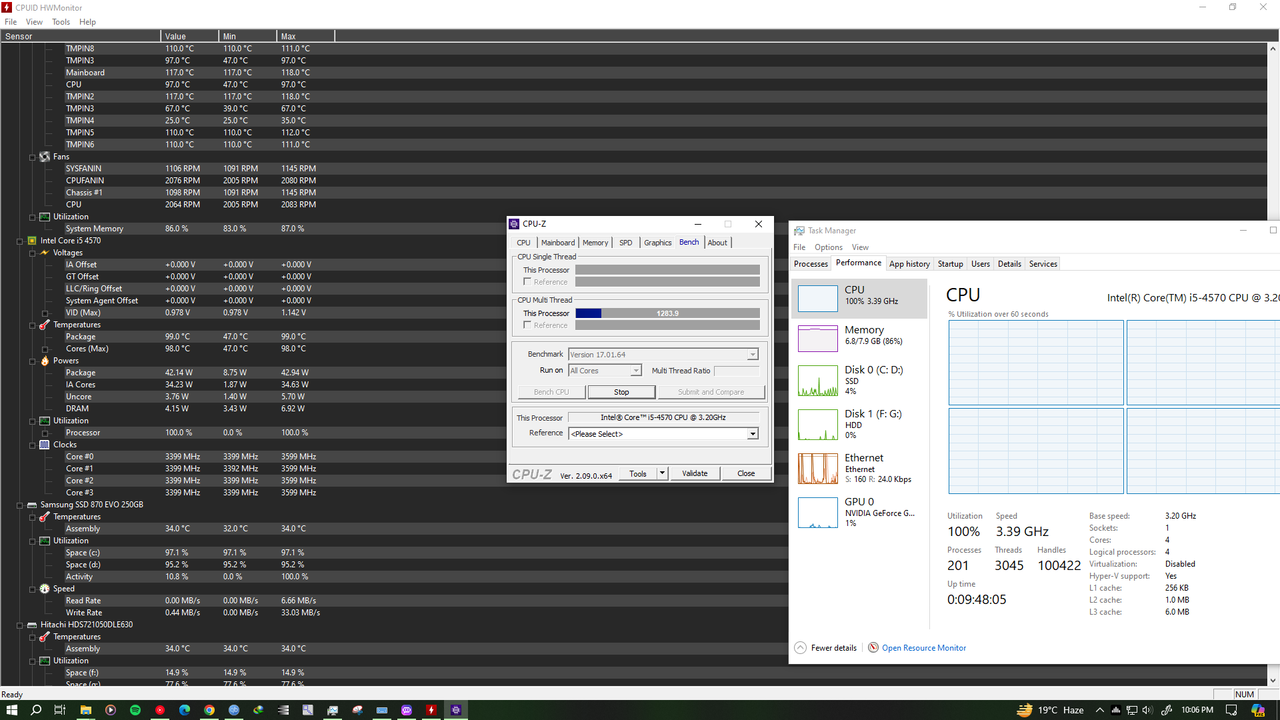The width and height of the screenshot is (1280, 720).
Task: Collapse the Samsung SSD 870 EVO node
Action: click(x=20, y=505)
